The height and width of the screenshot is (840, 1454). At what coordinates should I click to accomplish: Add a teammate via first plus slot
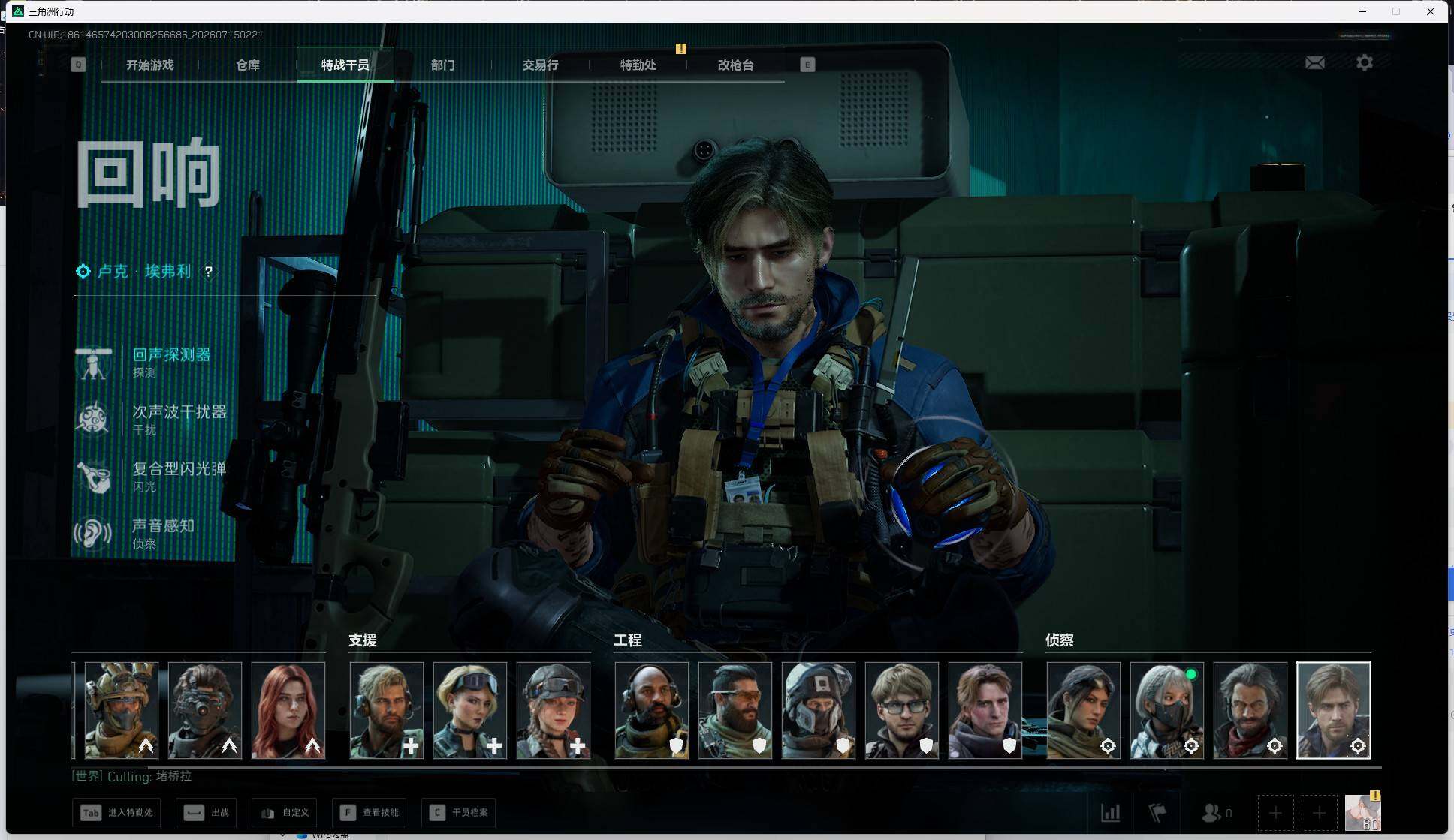(1275, 813)
